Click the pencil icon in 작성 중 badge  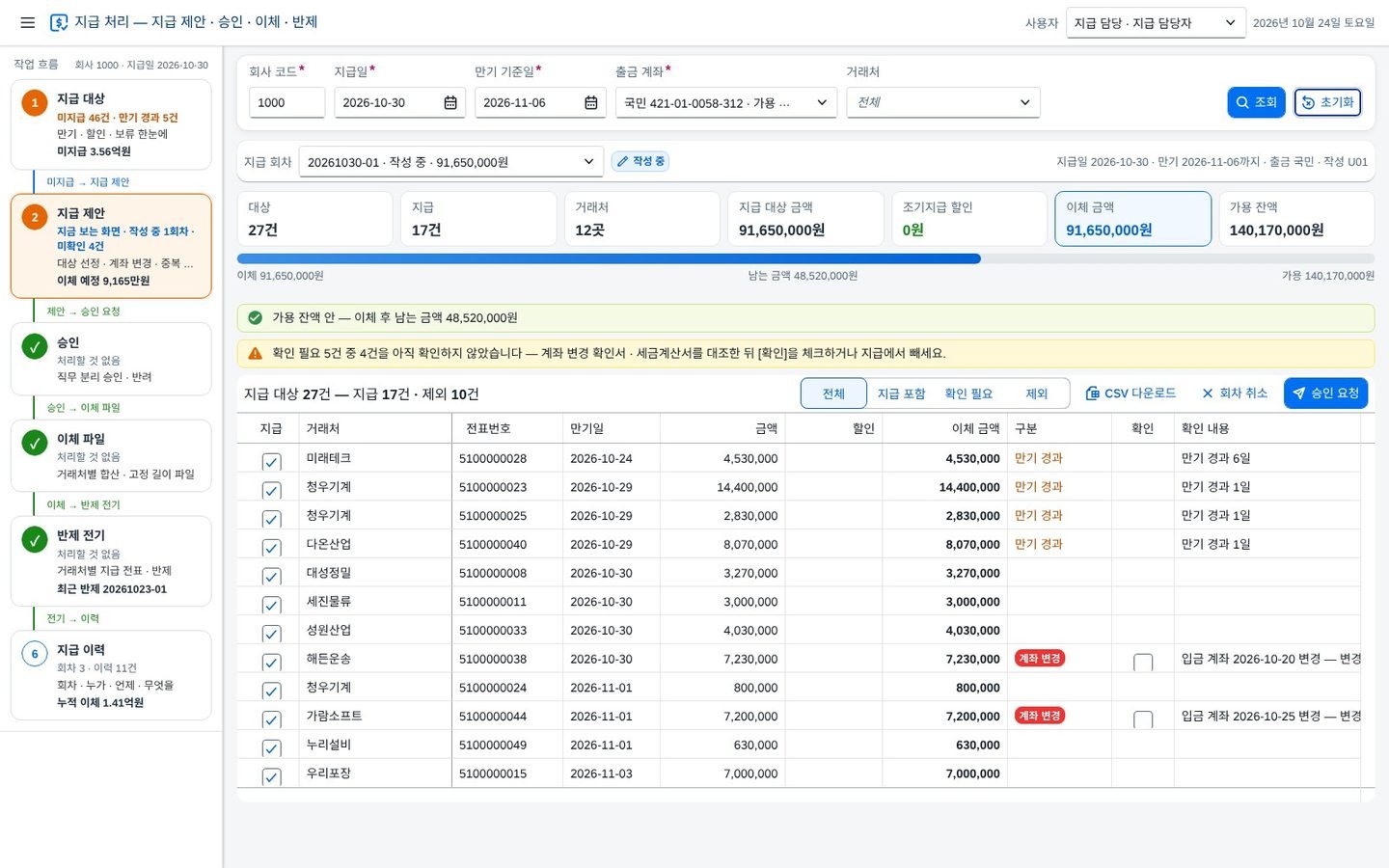click(x=622, y=161)
